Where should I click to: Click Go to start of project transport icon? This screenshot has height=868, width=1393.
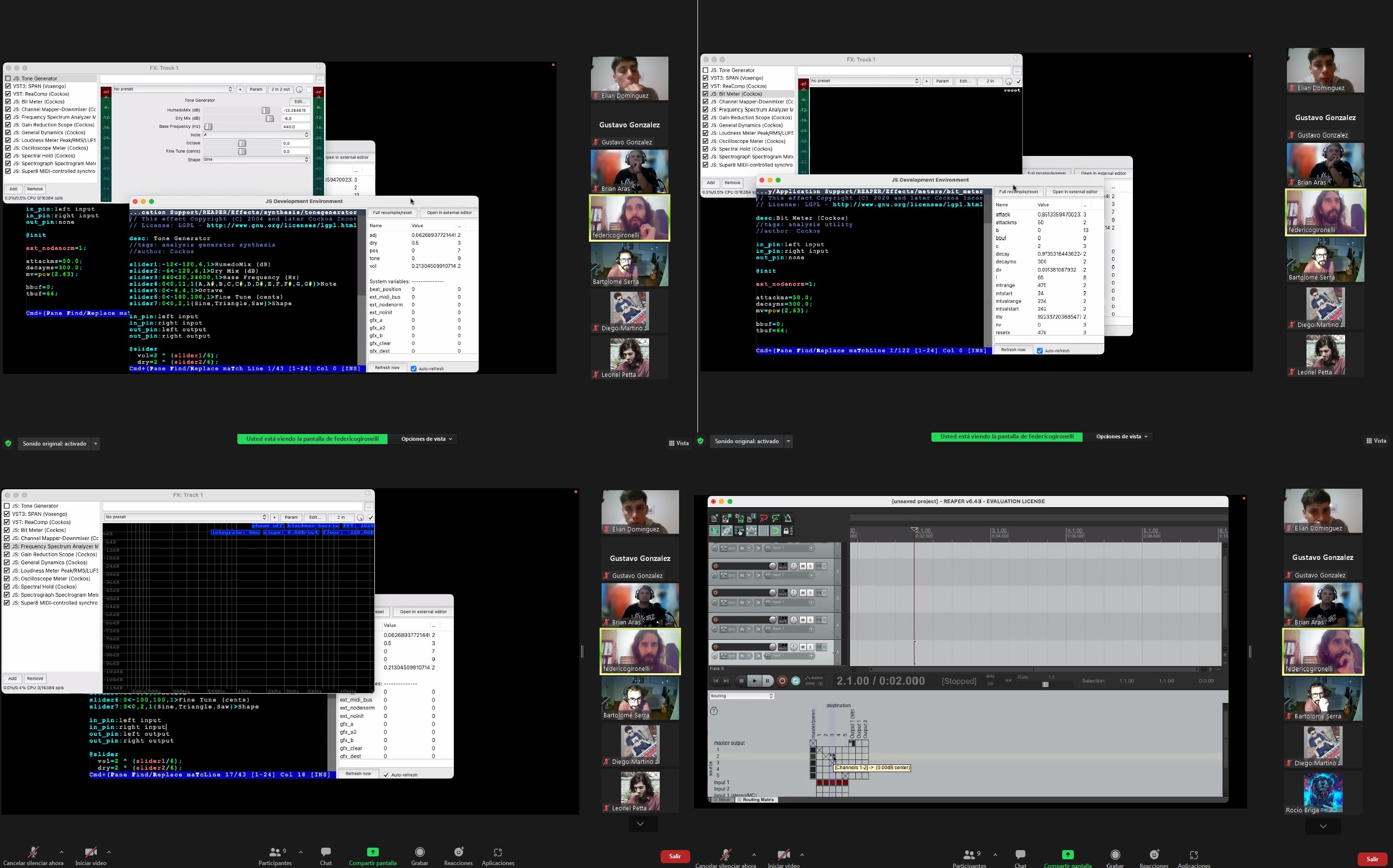tap(715, 681)
